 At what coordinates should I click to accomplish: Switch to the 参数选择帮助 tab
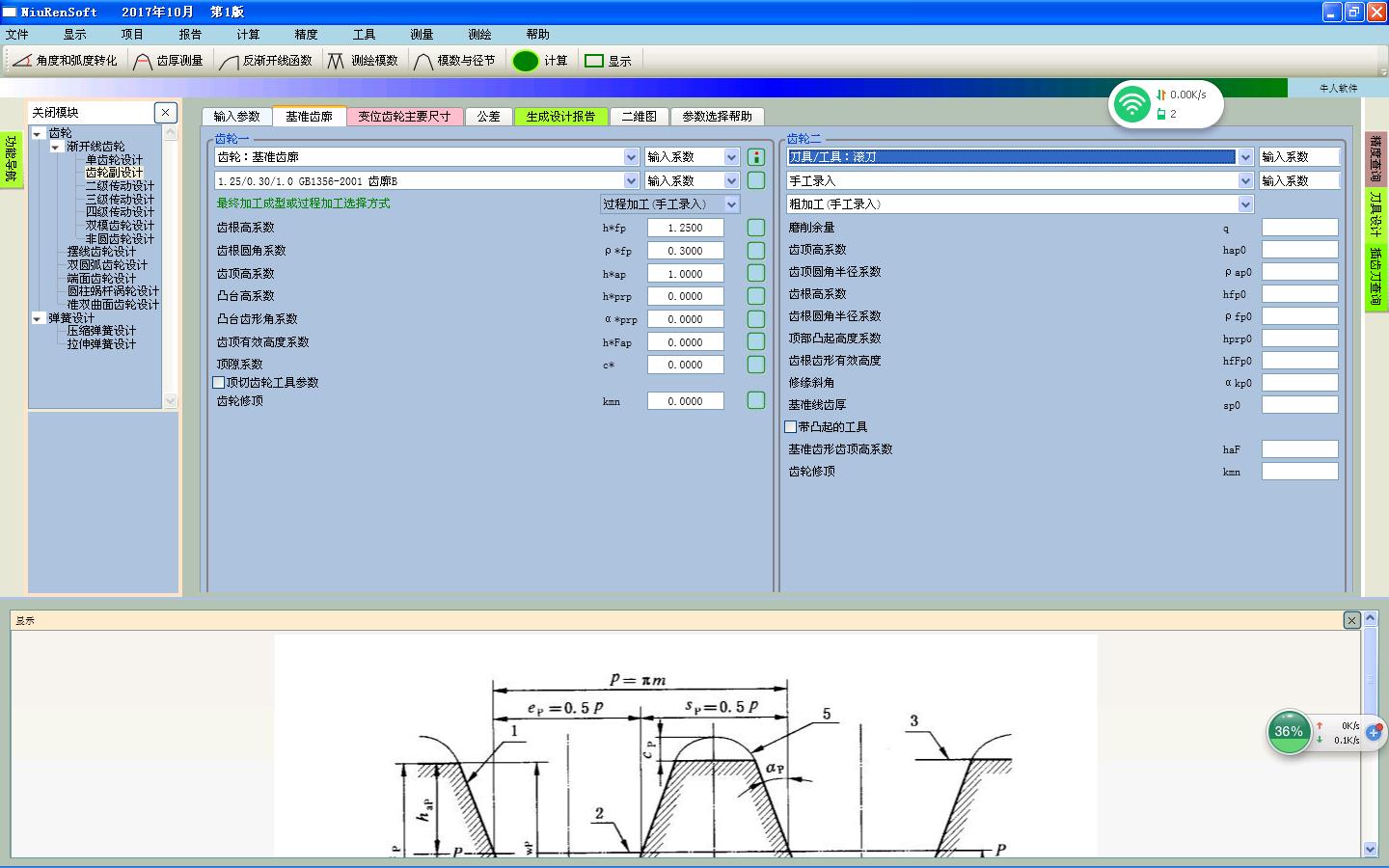tap(717, 116)
